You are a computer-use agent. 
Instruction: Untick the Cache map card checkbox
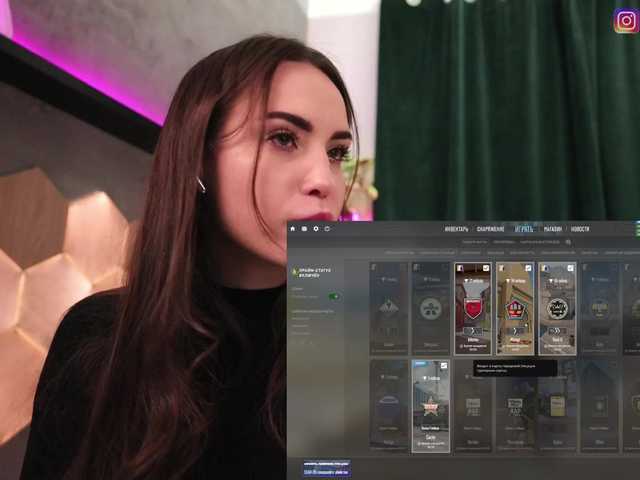[x=444, y=366]
